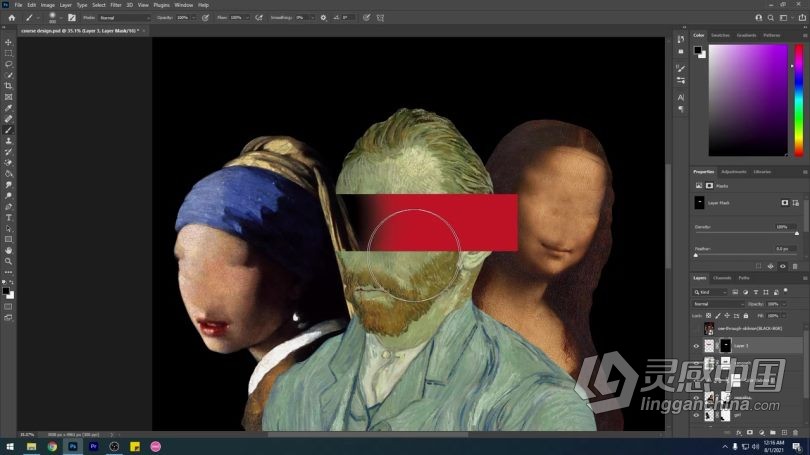810x455 pixels.
Task: Switch to the Adjustments tab
Action: [x=734, y=171]
